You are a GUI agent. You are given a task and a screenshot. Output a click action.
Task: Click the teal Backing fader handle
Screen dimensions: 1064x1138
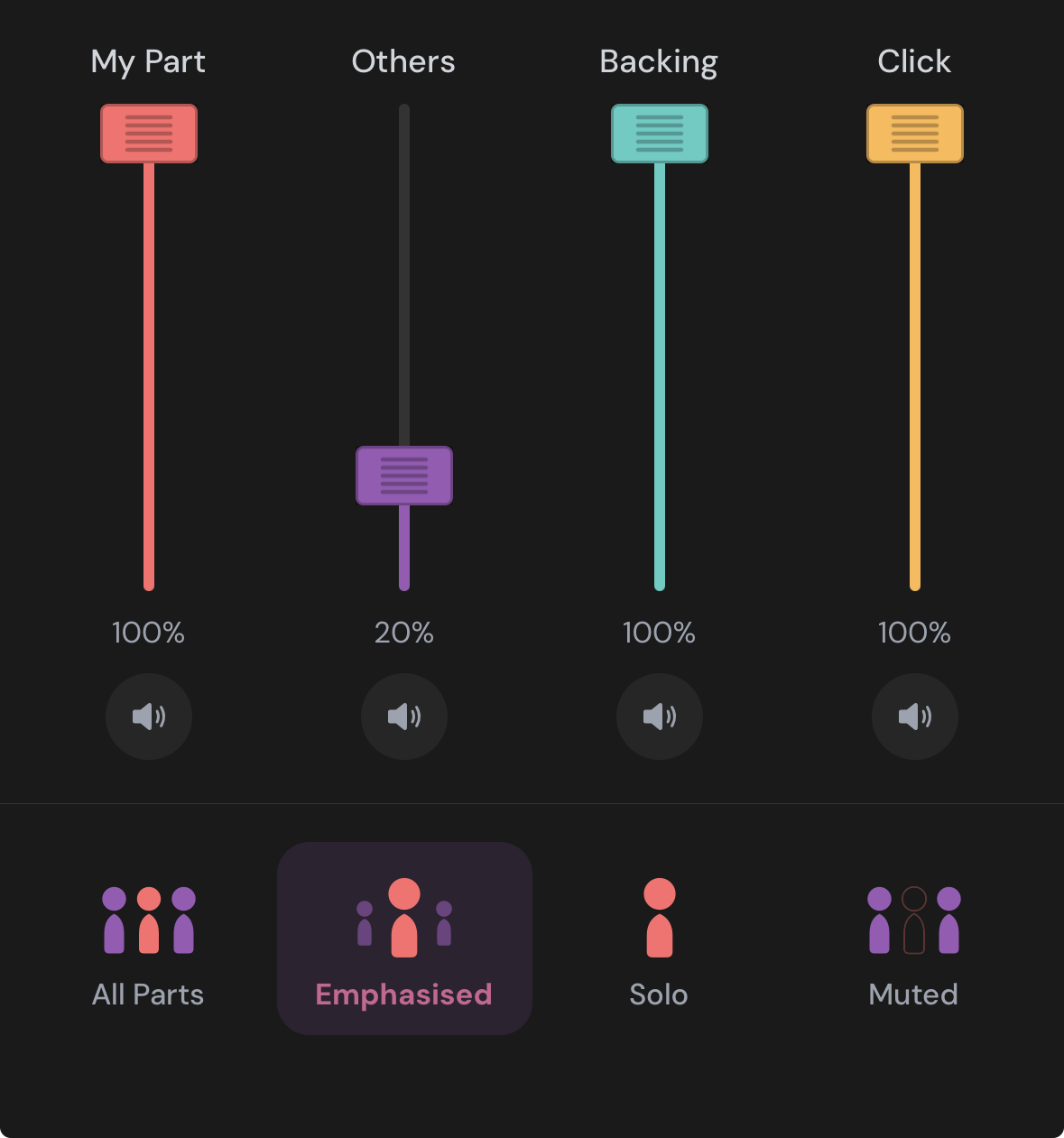[x=660, y=134]
